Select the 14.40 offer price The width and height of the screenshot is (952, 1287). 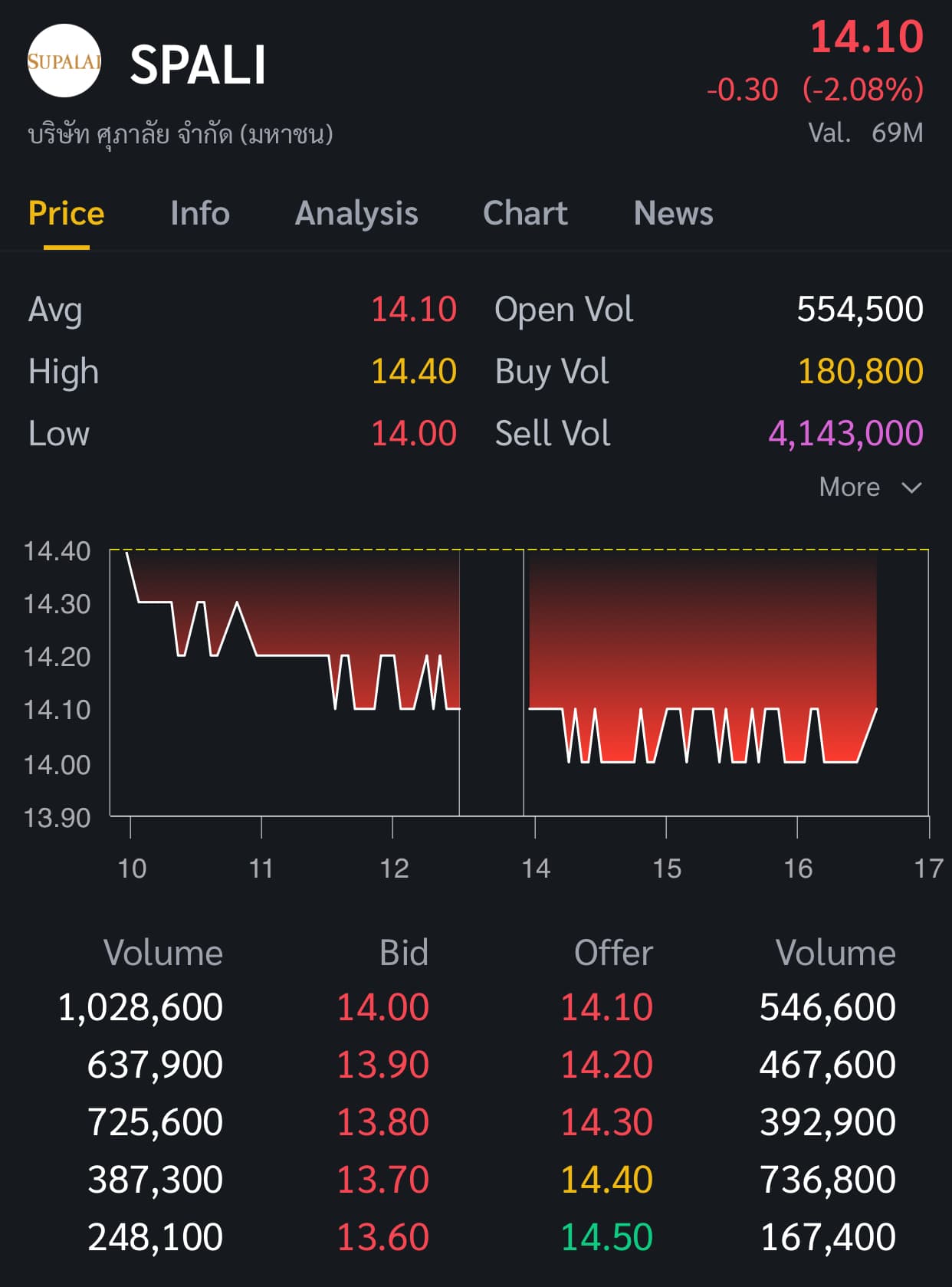(x=607, y=1180)
